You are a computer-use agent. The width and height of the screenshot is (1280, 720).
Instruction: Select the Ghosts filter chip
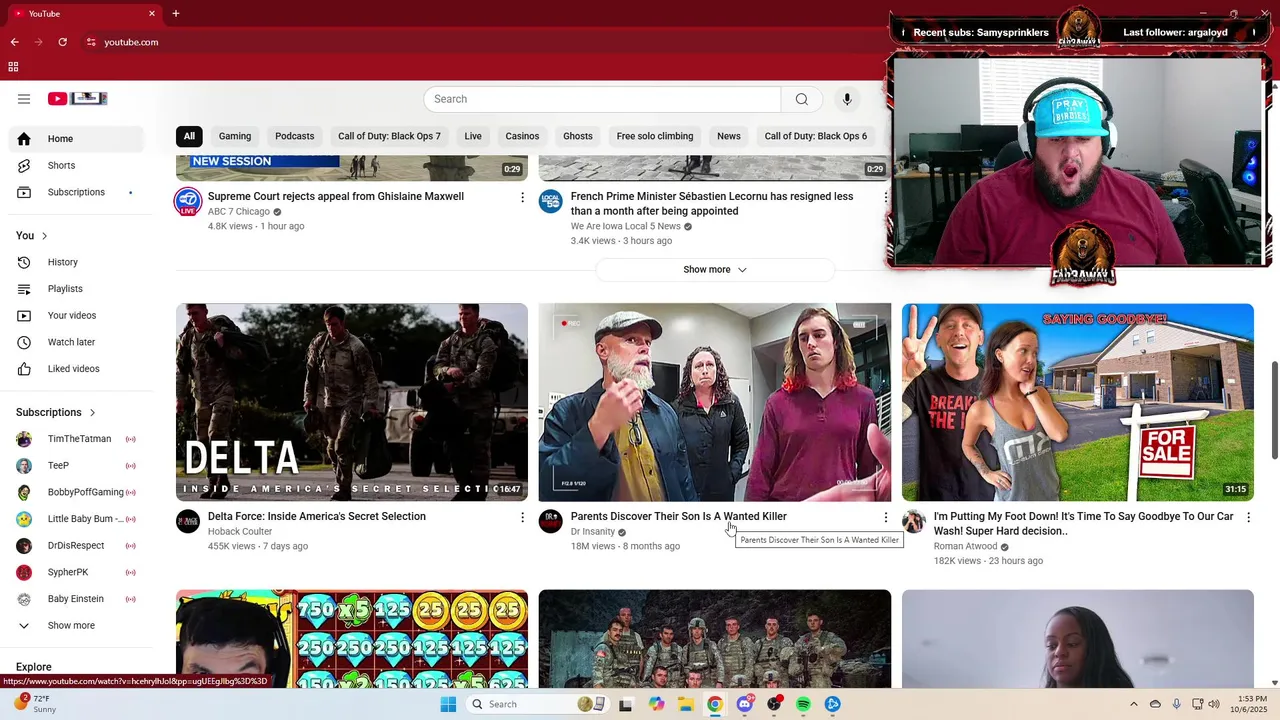(578, 136)
